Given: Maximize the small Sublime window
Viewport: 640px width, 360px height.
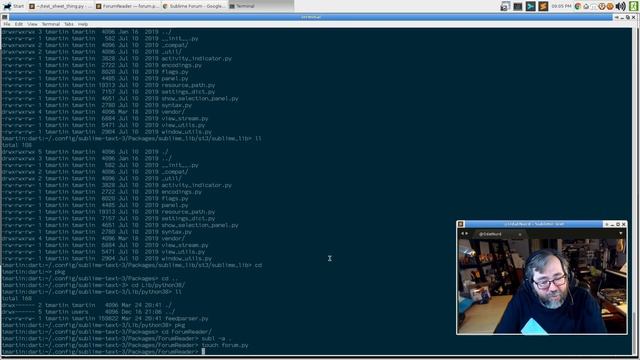Looking at the screenshot, I should click(618, 224).
